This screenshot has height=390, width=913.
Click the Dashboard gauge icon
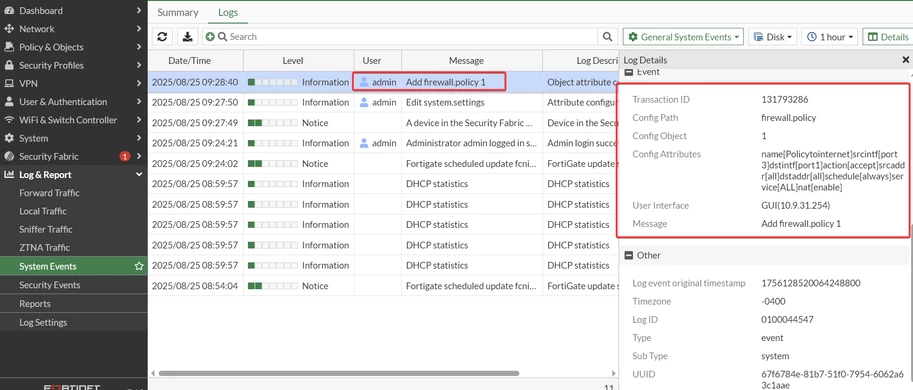click(9, 10)
